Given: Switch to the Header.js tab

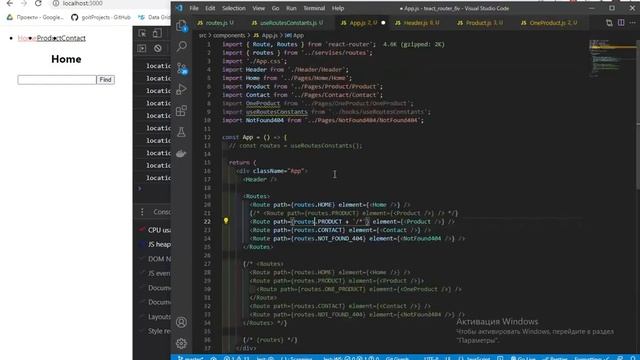Looking at the screenshot, I should pos(418,23).
